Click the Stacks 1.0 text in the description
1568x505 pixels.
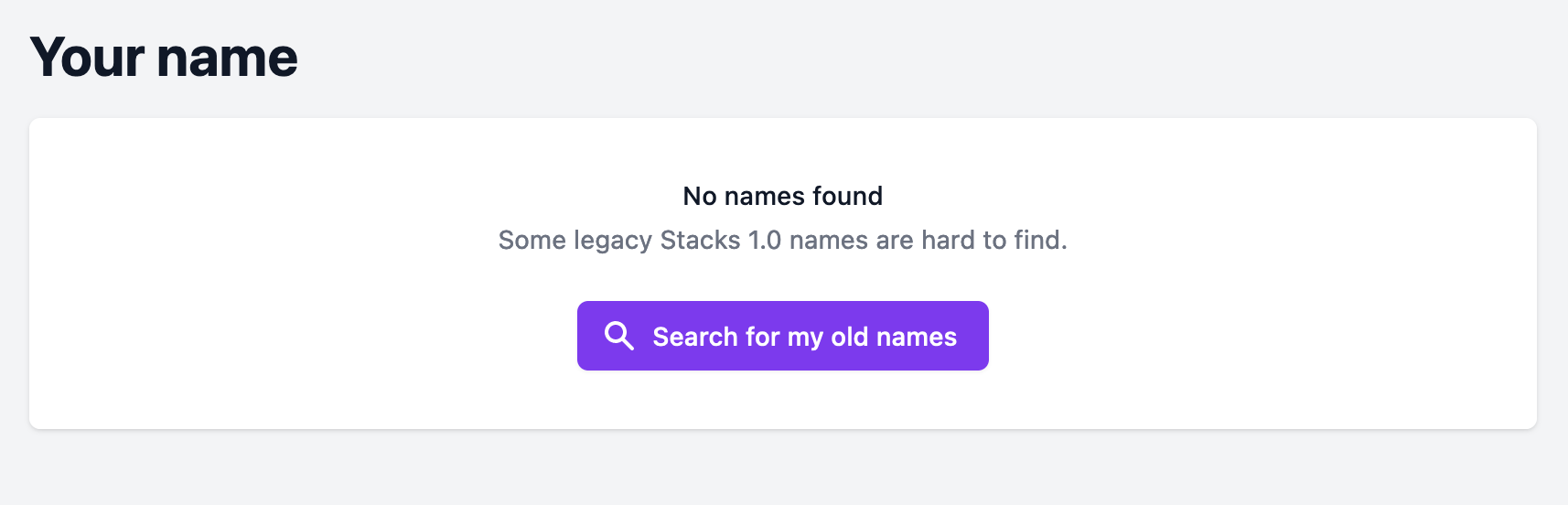click(x=721, y=240)
